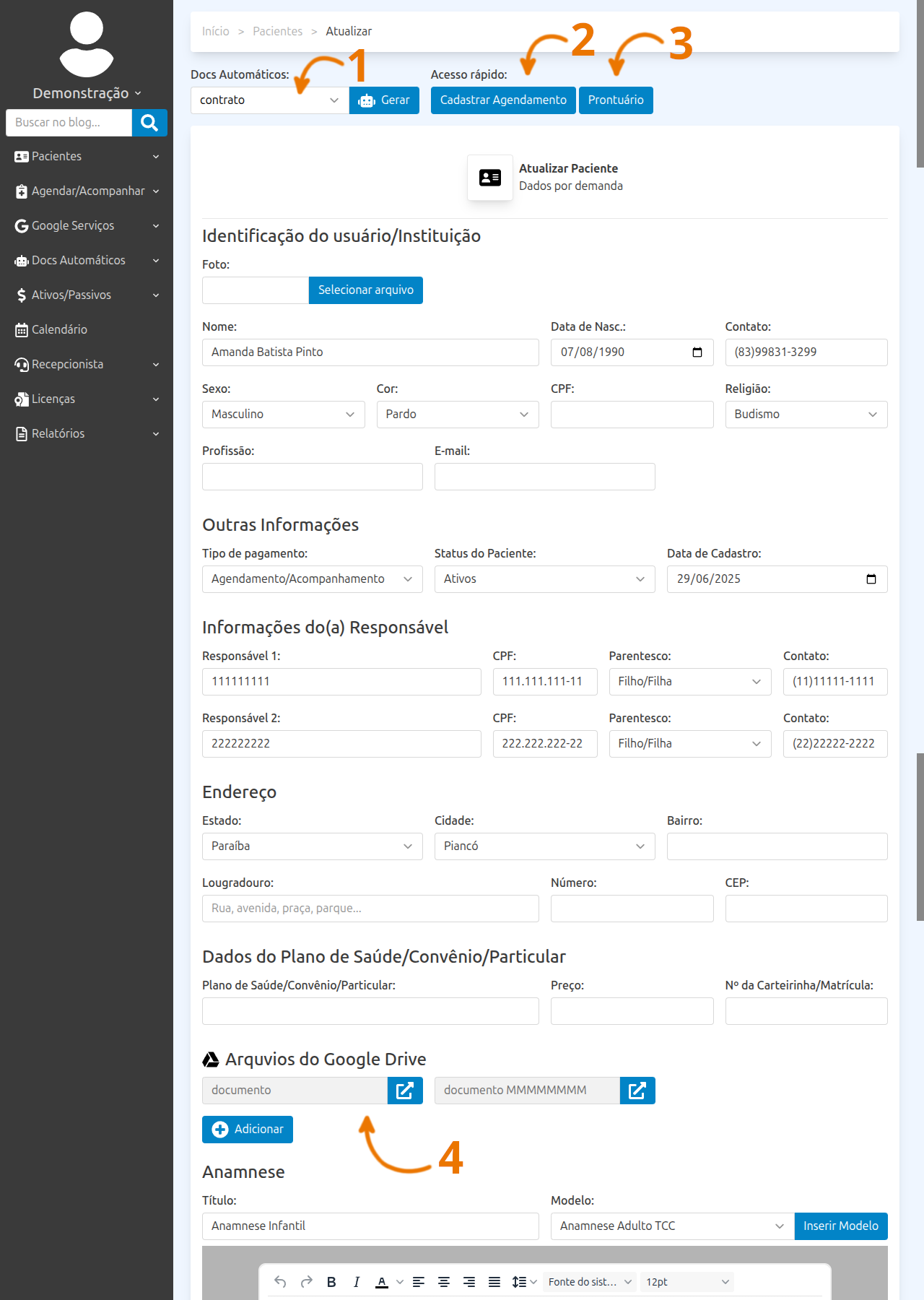The height and width of the screenshot is (1300, 924).
Task: Click the Cadastrar Agendamento button
Action: (503, 100)
